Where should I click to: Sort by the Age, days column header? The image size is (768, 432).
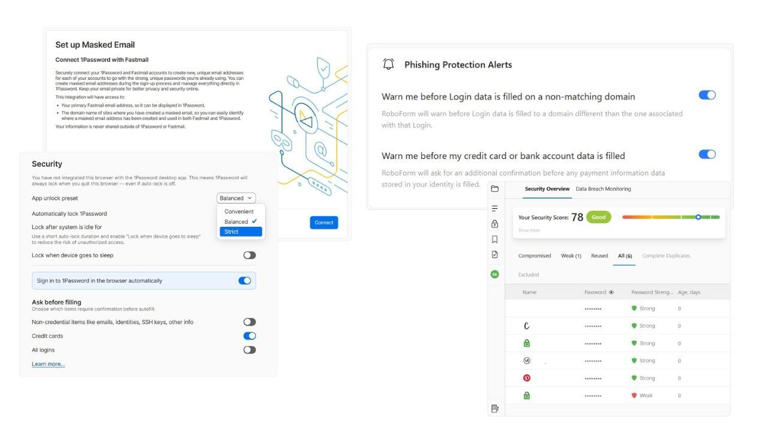click(x=689, y=292)
